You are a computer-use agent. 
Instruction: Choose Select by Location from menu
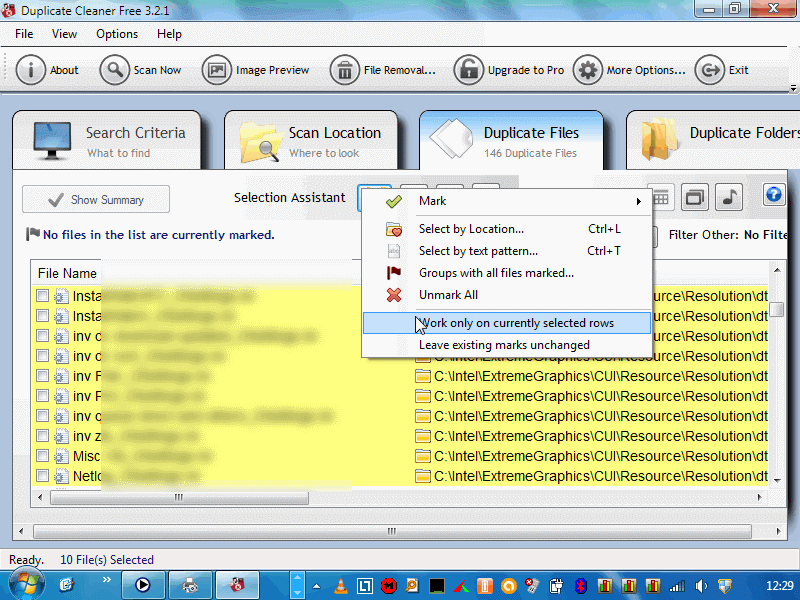[470, 229]
